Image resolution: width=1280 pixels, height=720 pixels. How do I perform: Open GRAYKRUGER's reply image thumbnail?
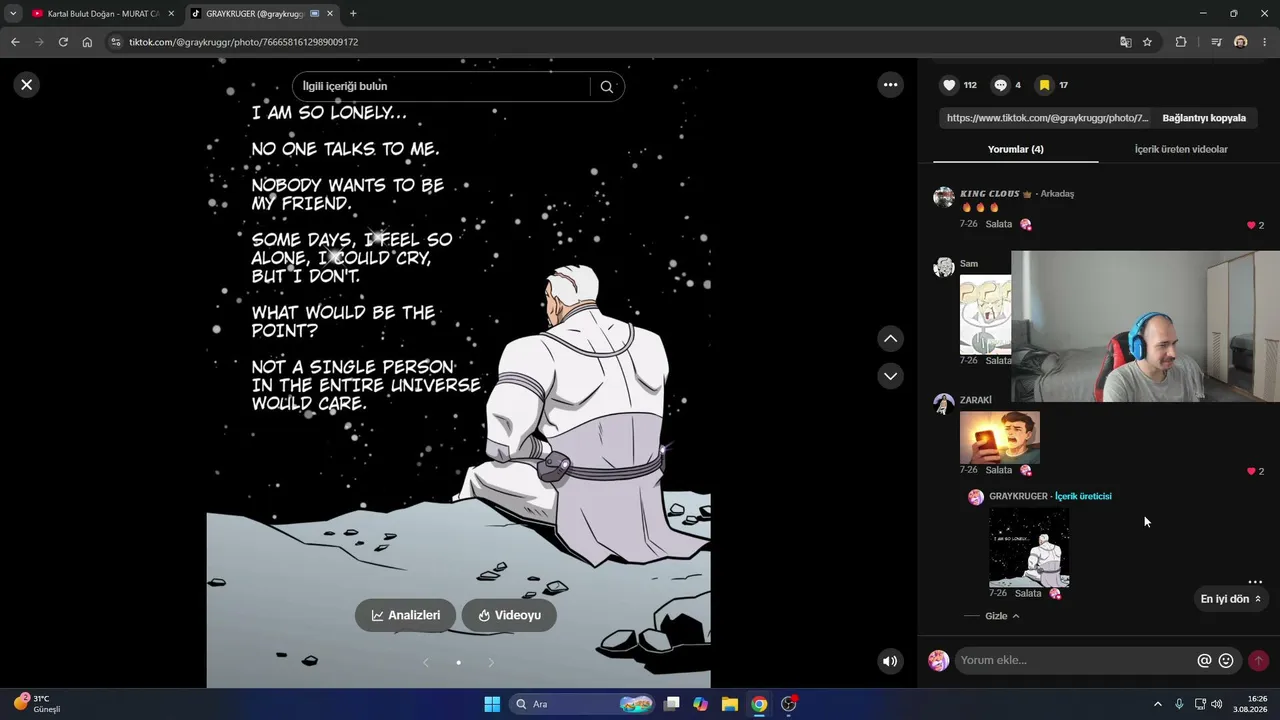(x=1029, y=547)
